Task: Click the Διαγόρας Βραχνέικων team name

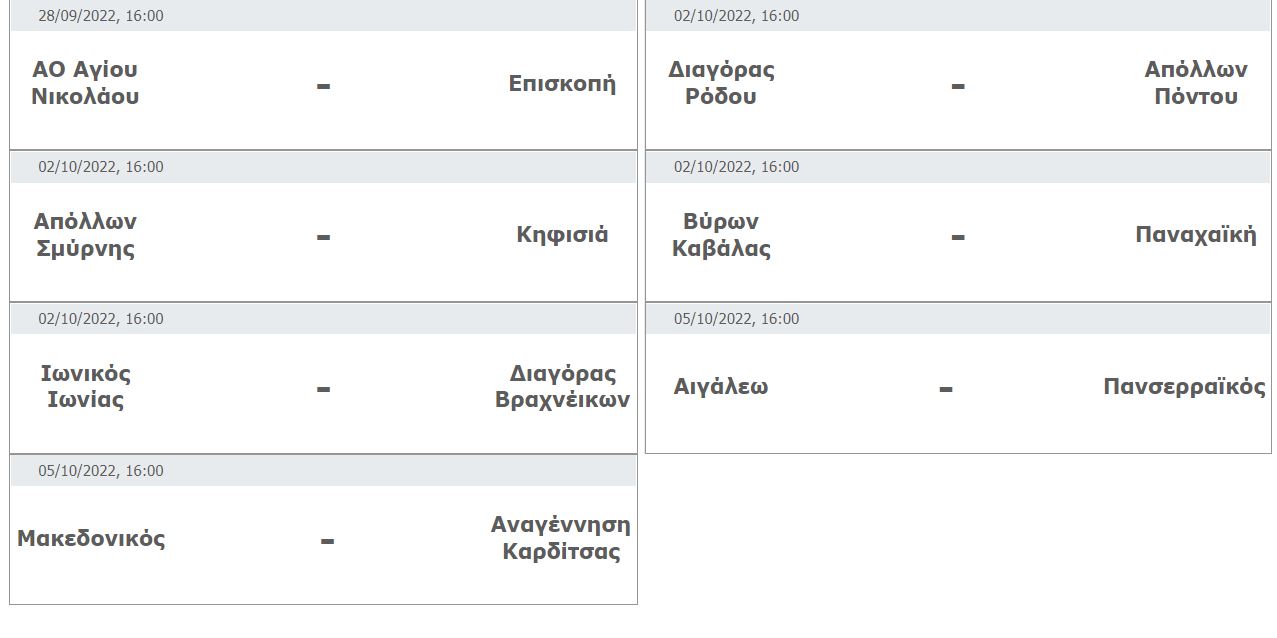Action: click(562, 387)
